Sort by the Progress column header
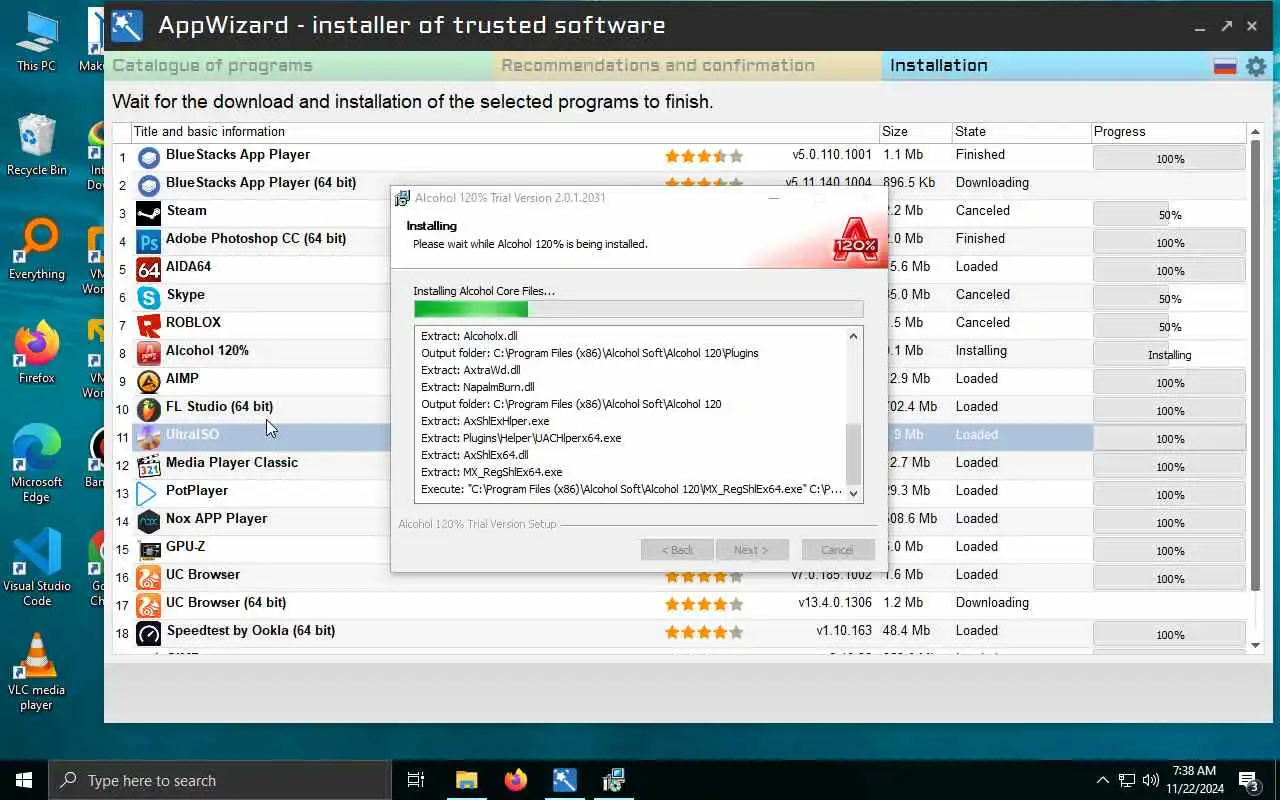Image resolution: width=1280 pixels, height=800 pixels. (1170, 132)
